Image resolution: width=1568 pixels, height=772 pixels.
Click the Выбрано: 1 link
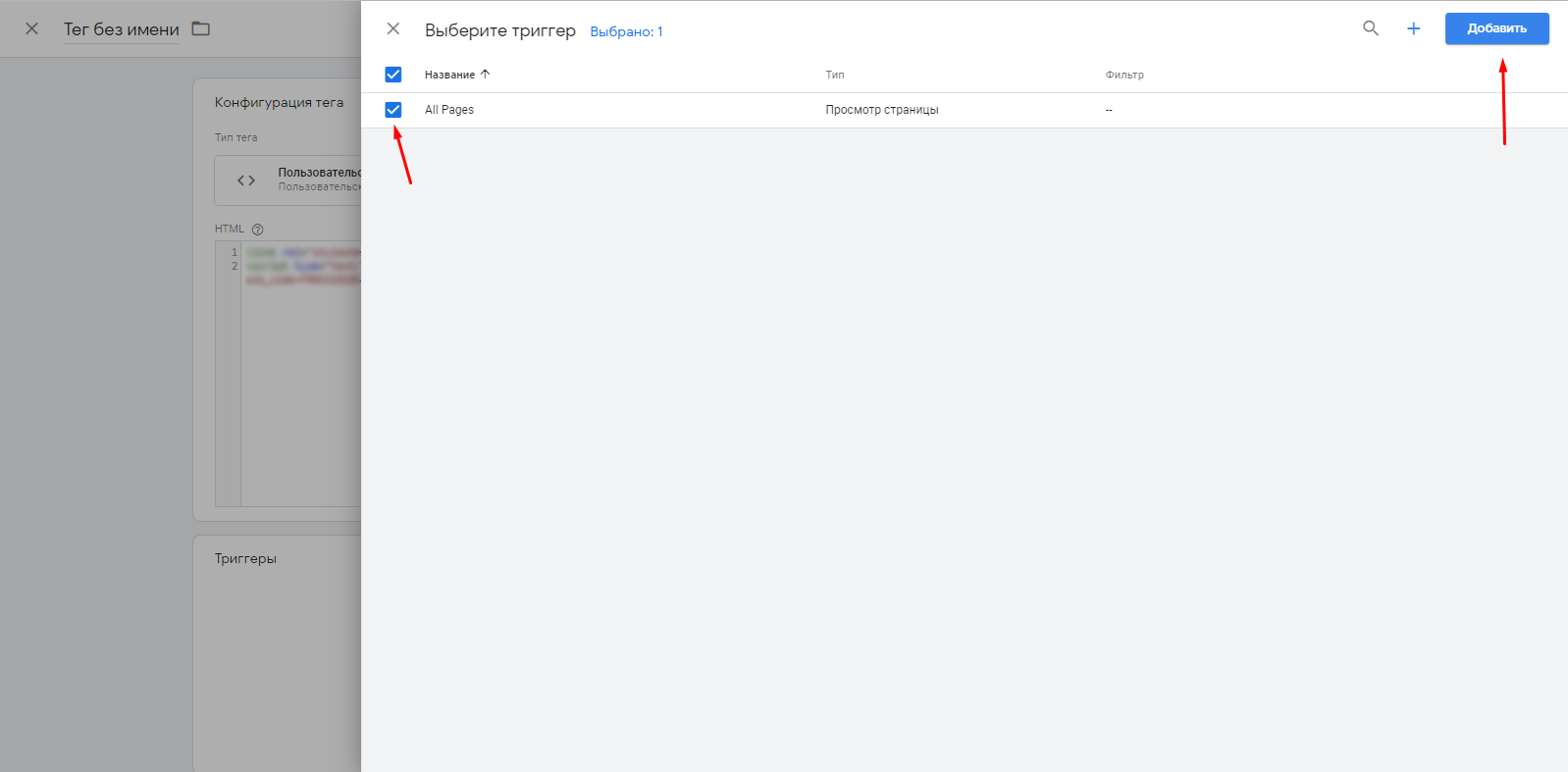point(626,31)
